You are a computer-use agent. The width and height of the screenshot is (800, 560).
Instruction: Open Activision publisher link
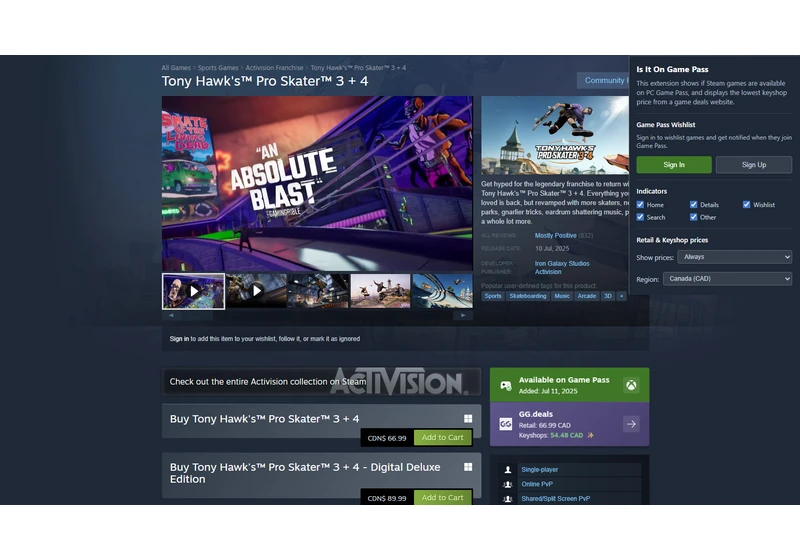pos(548,272)
